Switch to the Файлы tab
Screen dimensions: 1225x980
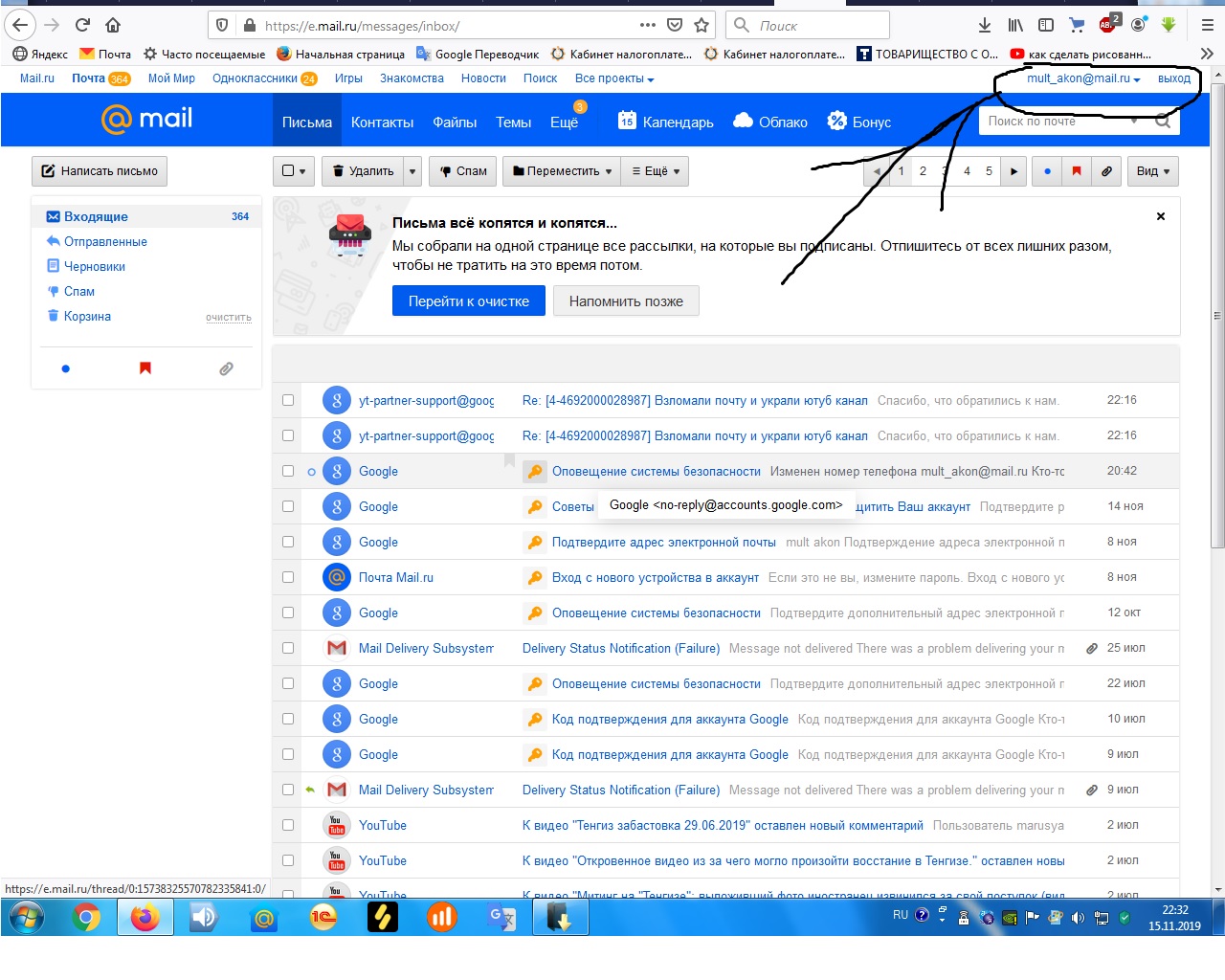pyautogui.click(x=455, y=122)
